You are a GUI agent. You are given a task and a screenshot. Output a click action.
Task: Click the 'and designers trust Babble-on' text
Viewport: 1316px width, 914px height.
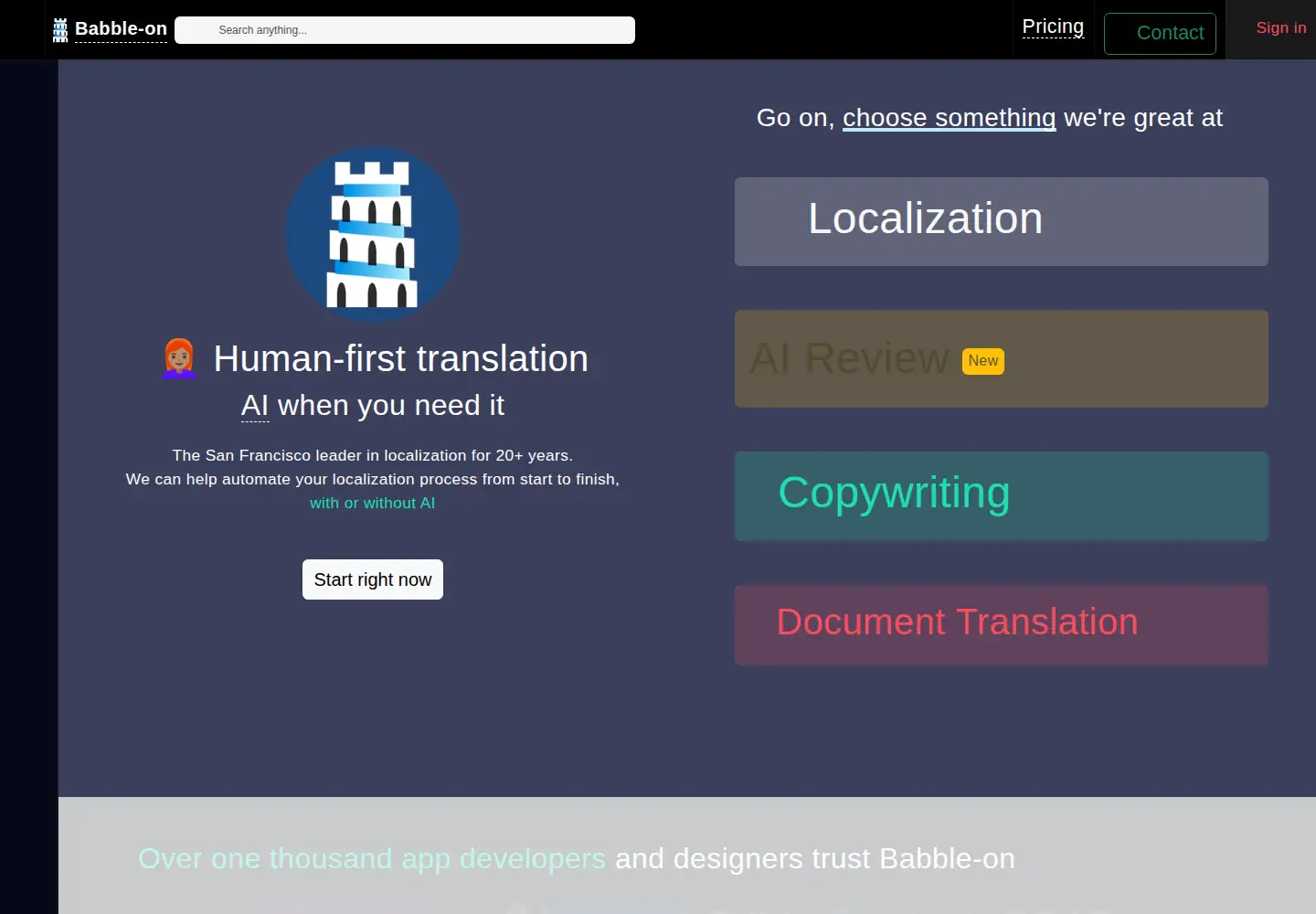(x=815, y=859)
